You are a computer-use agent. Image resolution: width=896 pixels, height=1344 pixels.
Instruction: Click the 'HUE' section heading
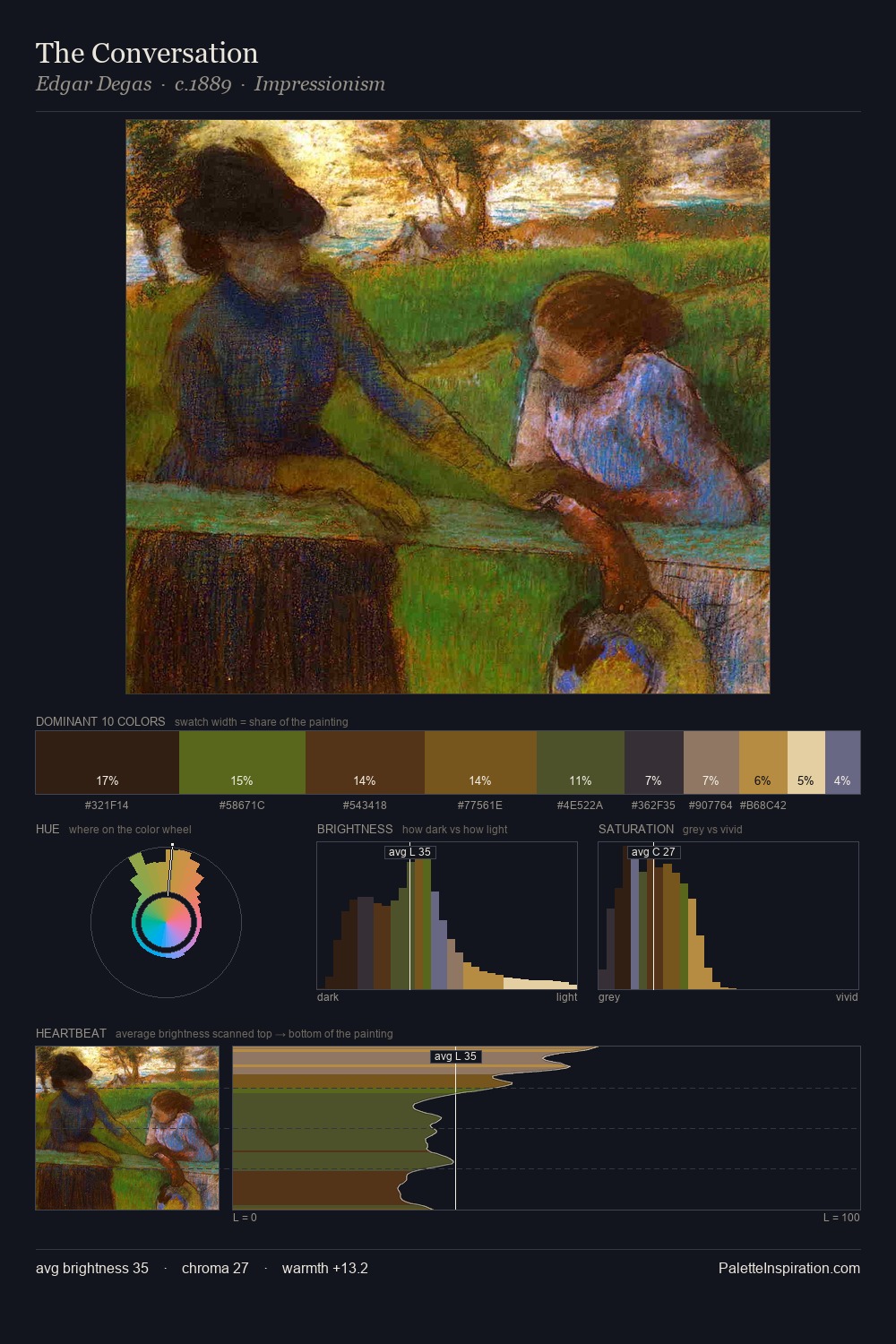click(47, 829)
